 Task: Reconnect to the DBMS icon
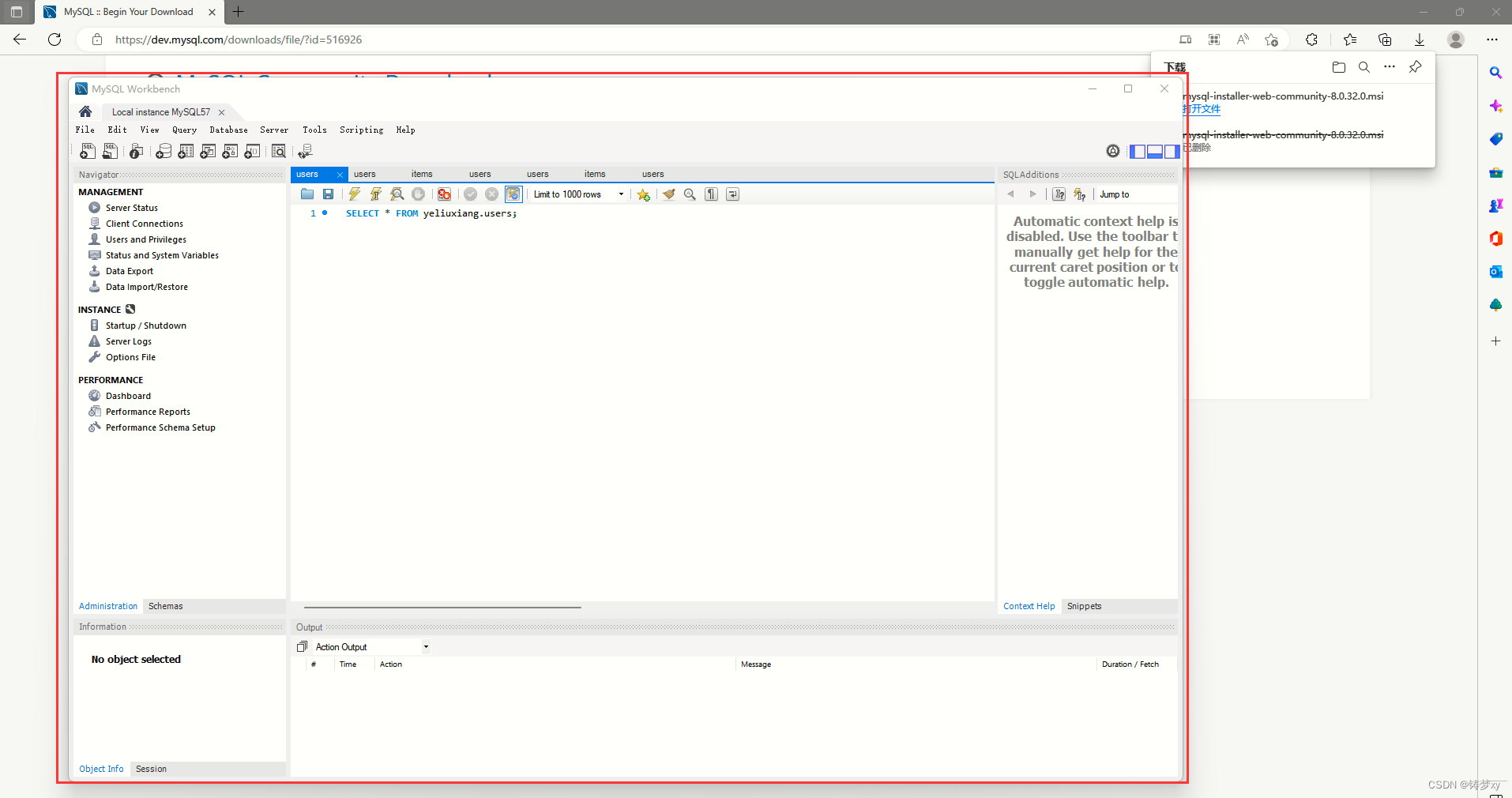[x=305, y=151]
